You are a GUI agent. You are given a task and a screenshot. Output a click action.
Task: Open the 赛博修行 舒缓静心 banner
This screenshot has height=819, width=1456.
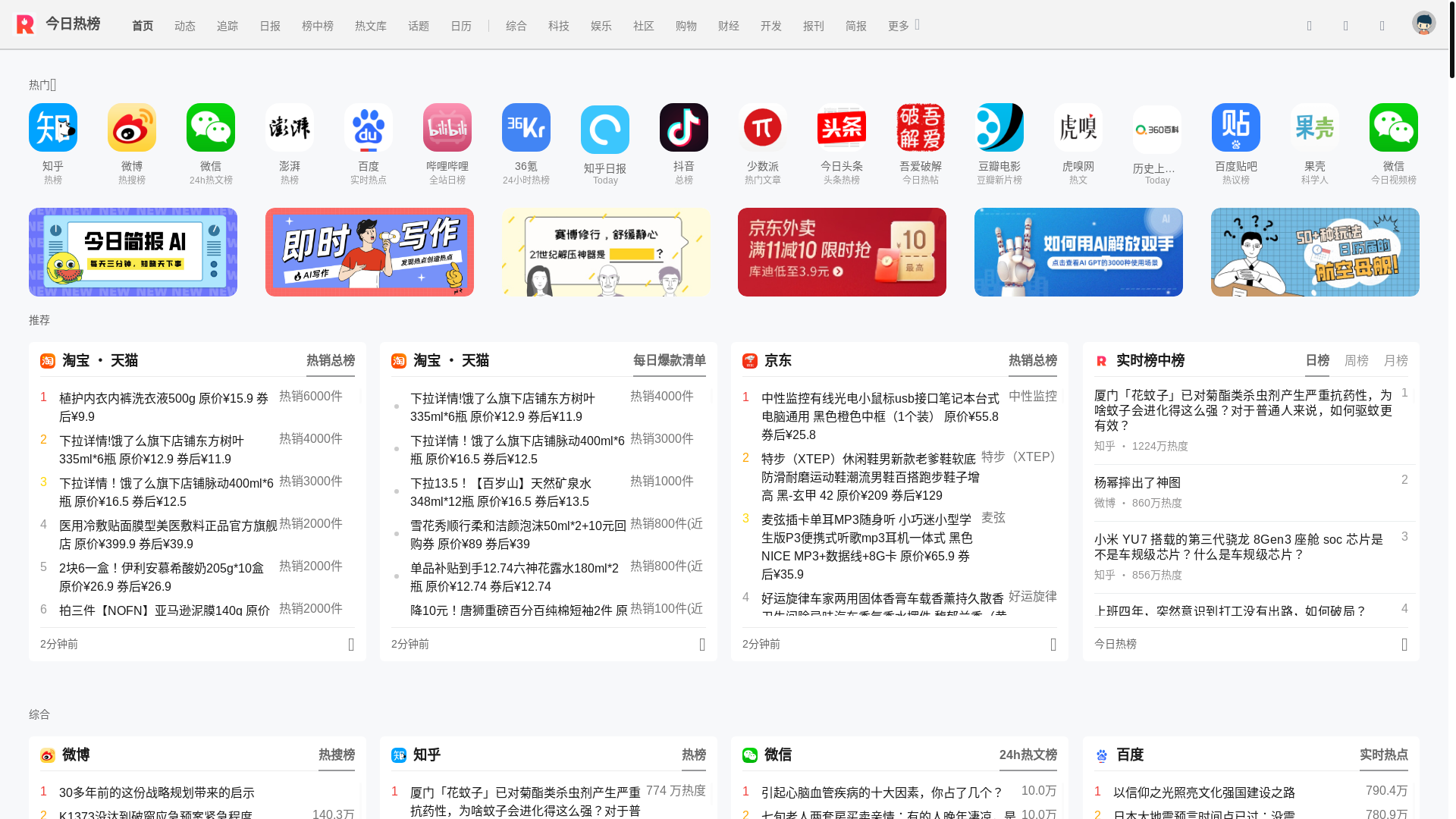click(x=606, y=252)
